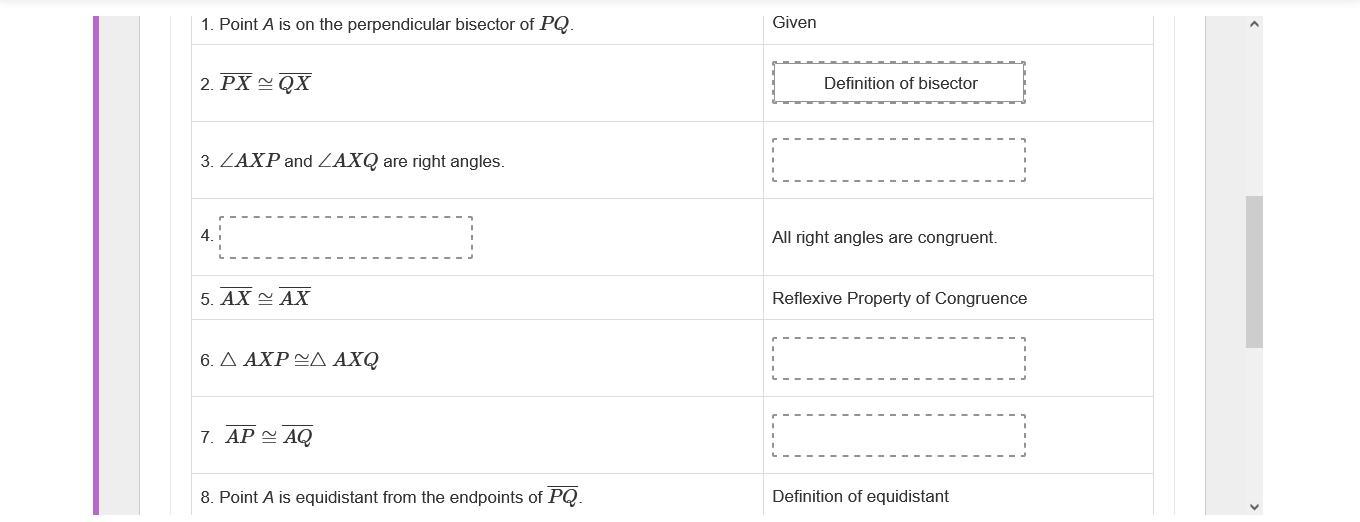Click 'Definition of equidistant' reason
Screen dimensions: 1360x522
coord(861,496)
